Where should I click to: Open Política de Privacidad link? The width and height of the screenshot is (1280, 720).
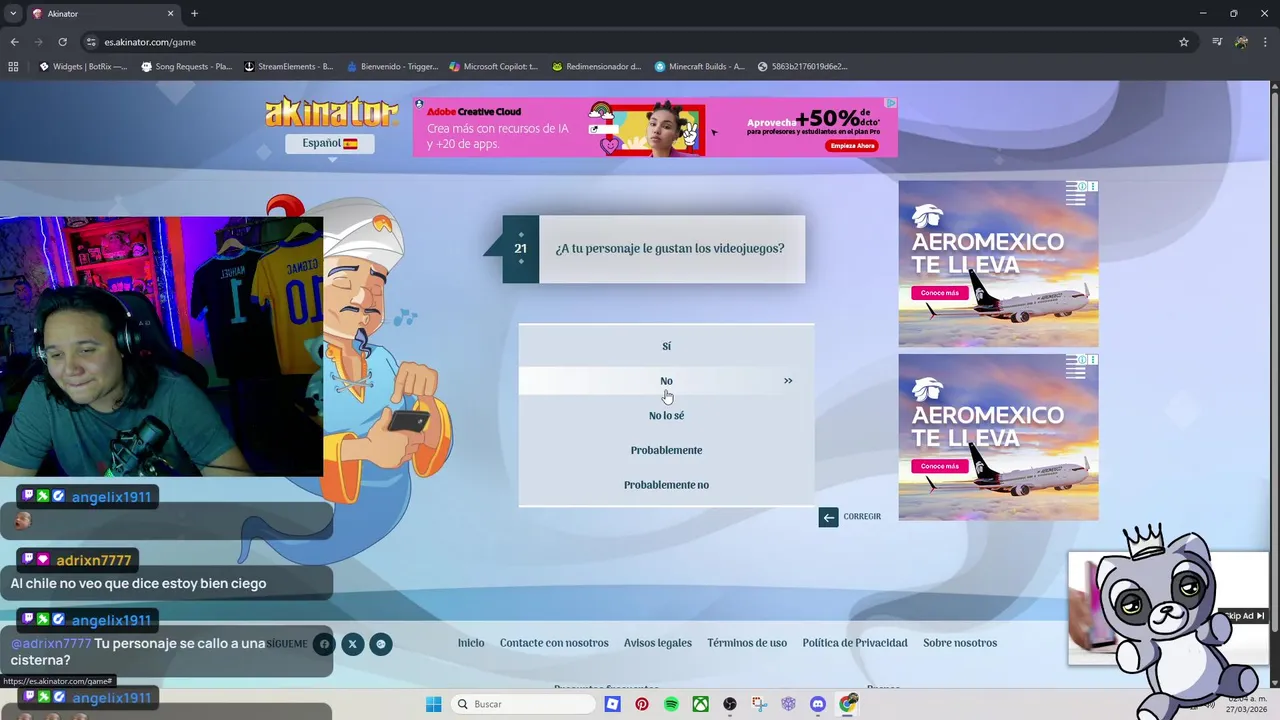tap(855, 643)
